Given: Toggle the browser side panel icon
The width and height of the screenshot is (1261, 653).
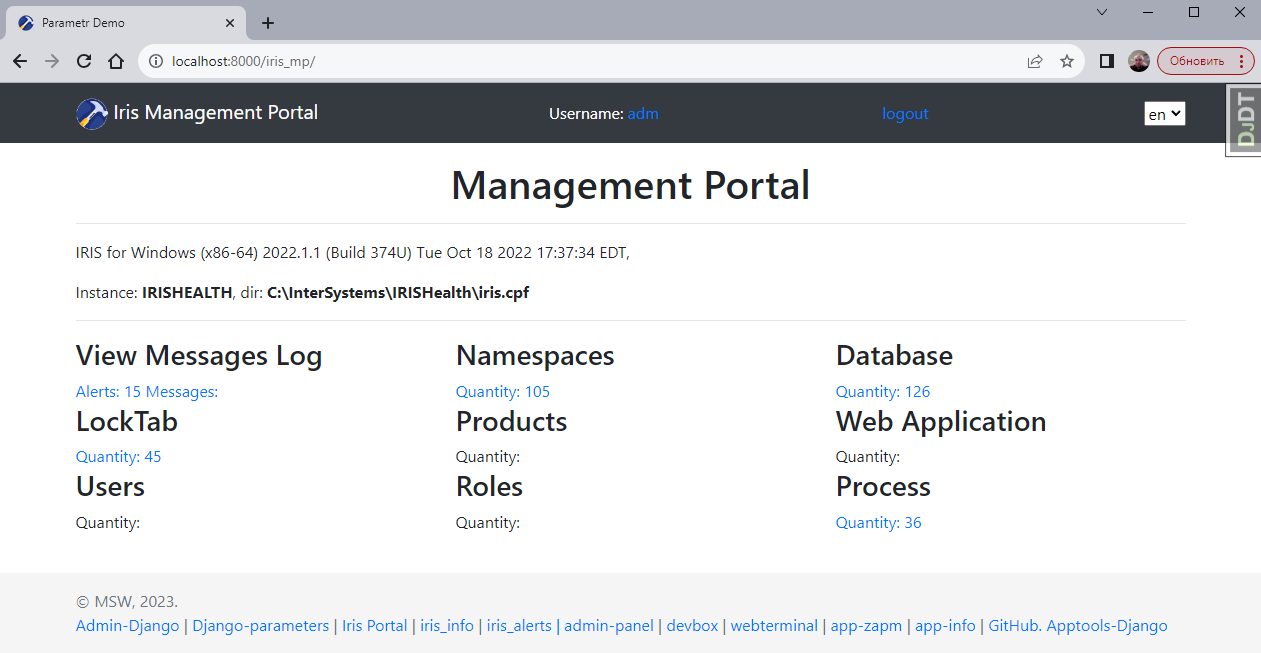Looking at the screenshot, I should click(1107, 61).
